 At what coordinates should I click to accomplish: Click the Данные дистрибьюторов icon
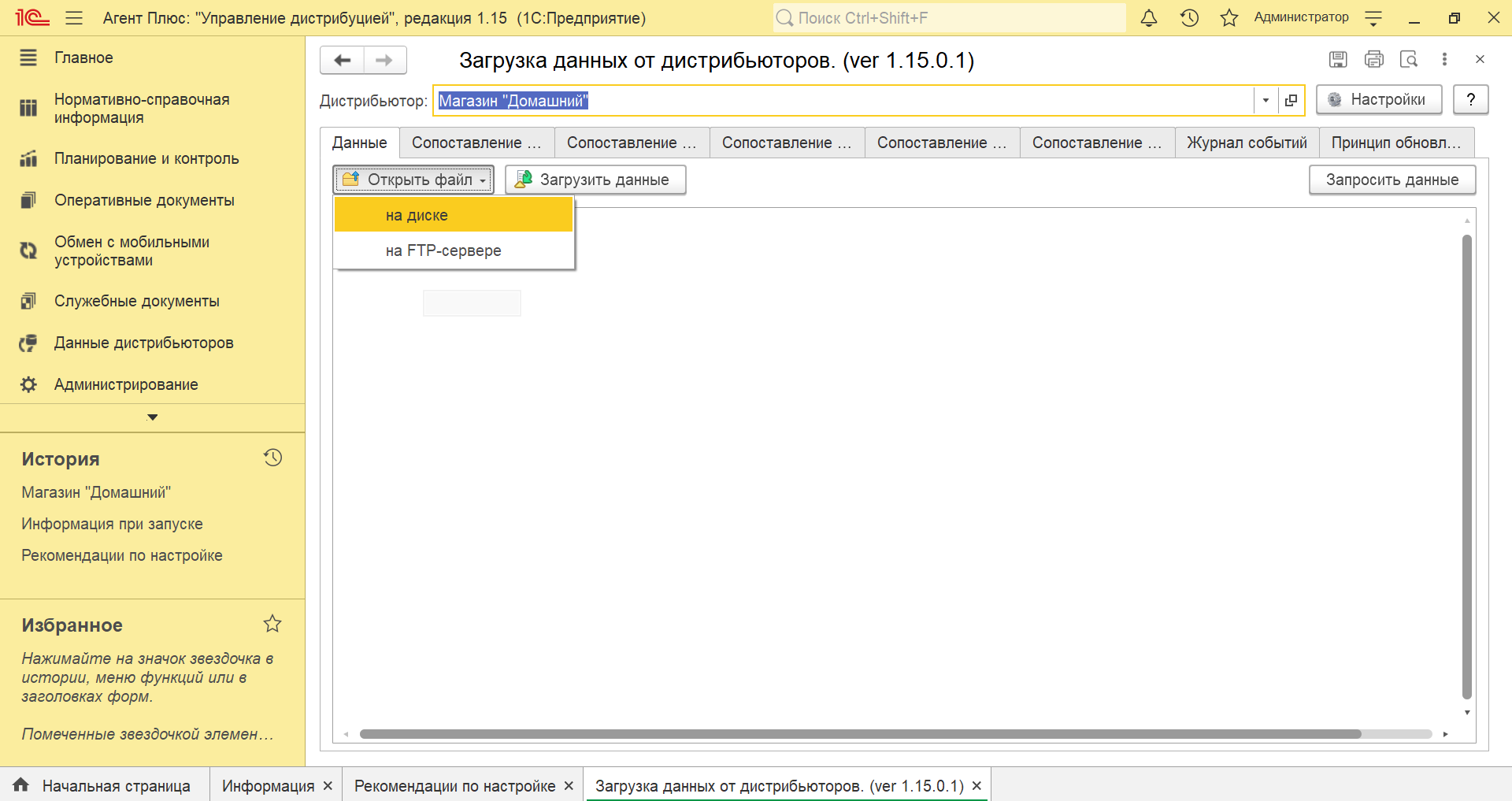tap(28, 343)
